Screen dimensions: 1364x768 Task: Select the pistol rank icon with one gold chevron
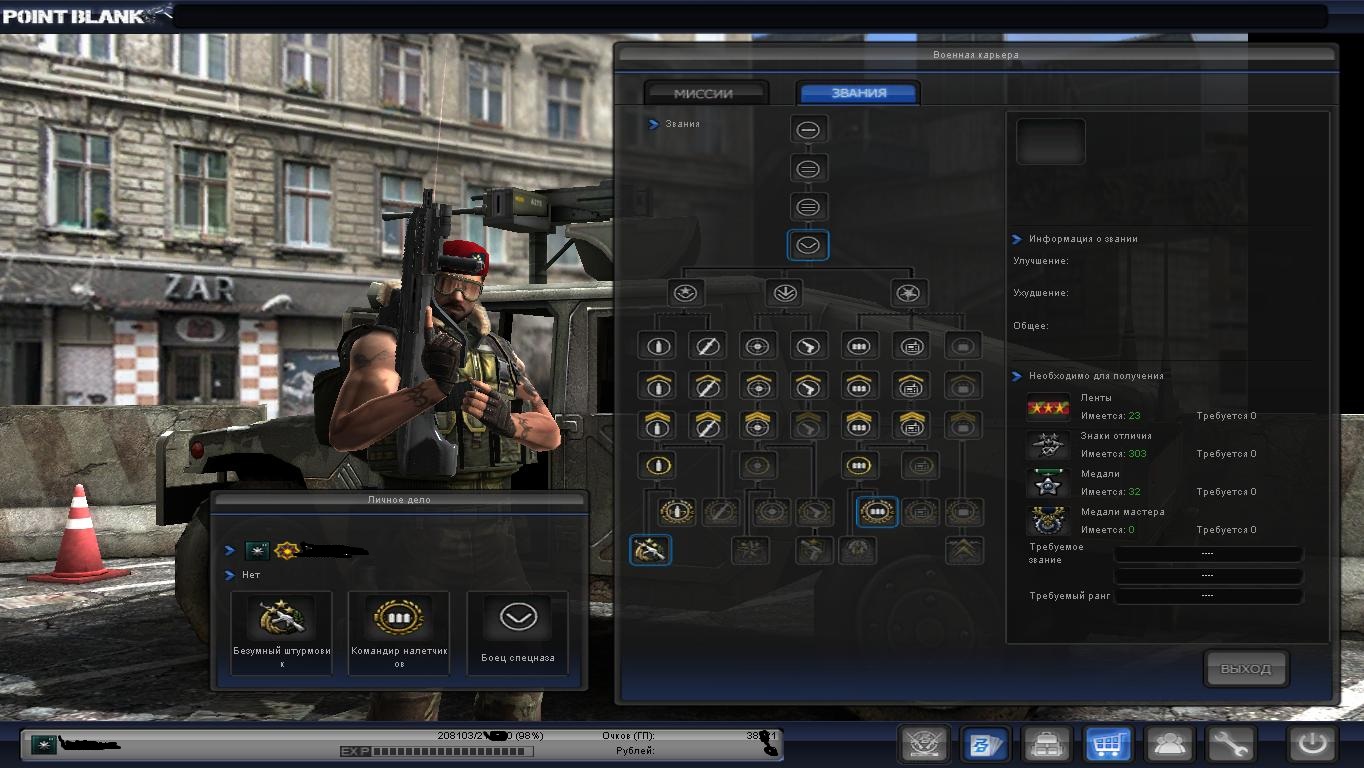coord(807,386)
